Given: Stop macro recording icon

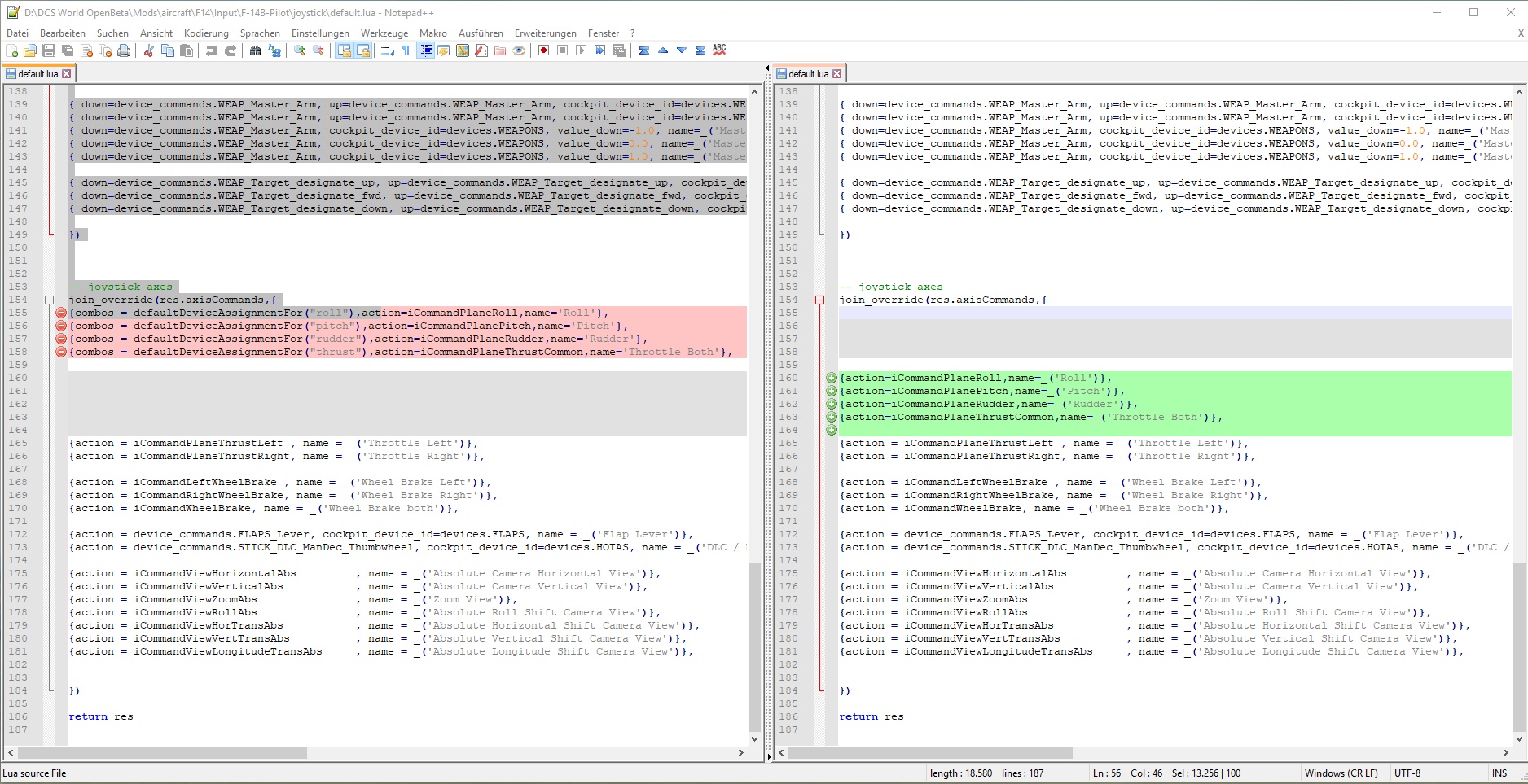Looking at the screenshot, I should [x=562, y=50].
